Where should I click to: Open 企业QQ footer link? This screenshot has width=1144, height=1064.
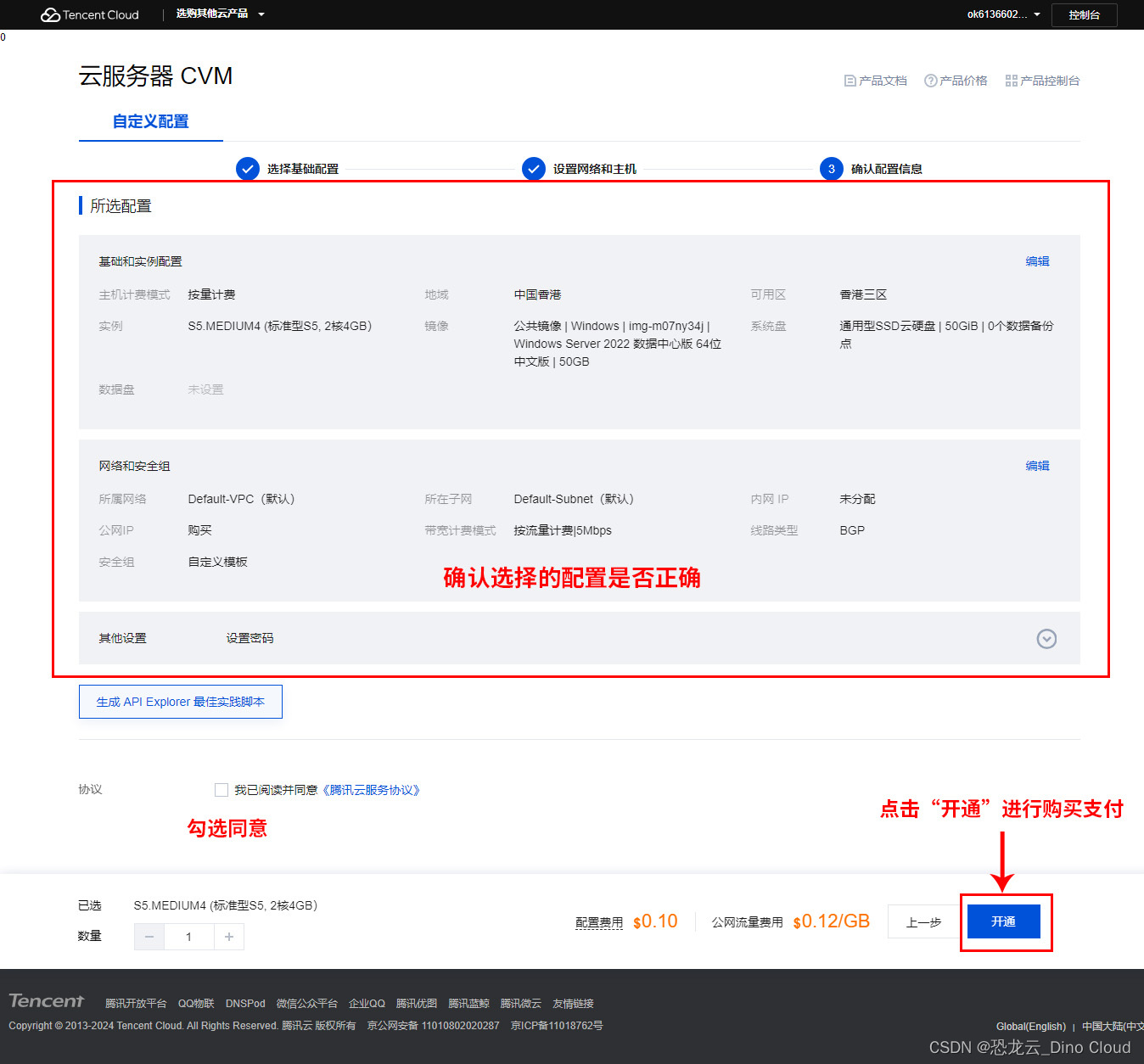(x=367, y=1004)
